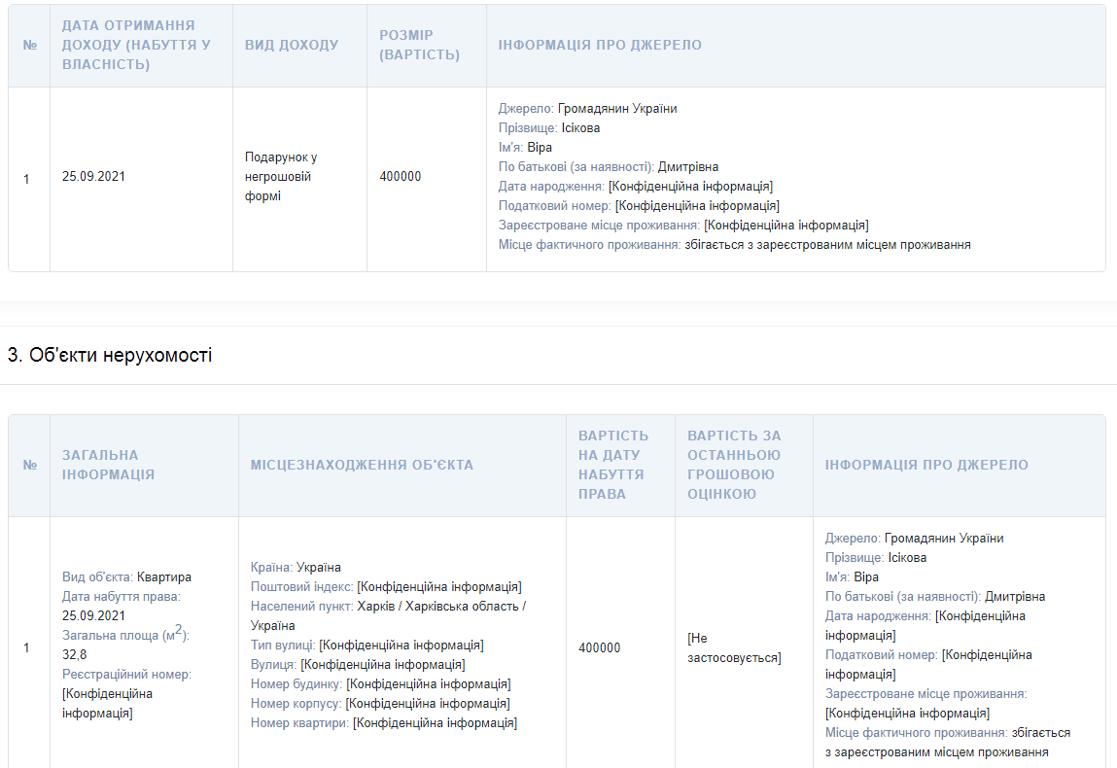Click the 'Вулиця' confidential line
This screenshot has height=768, width=1117.
click(358, 664)
